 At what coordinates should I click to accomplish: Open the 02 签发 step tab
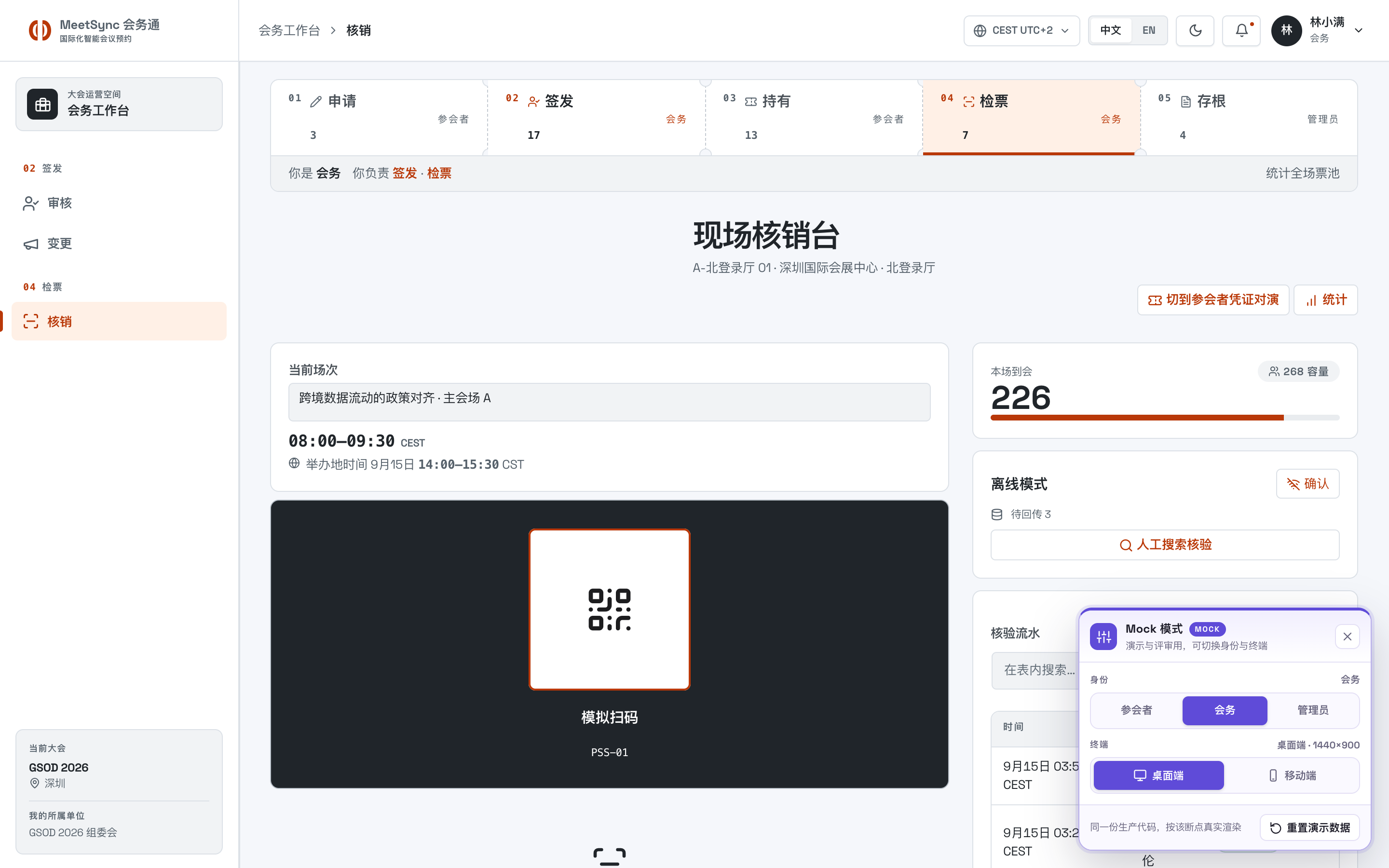coord(596,117)
